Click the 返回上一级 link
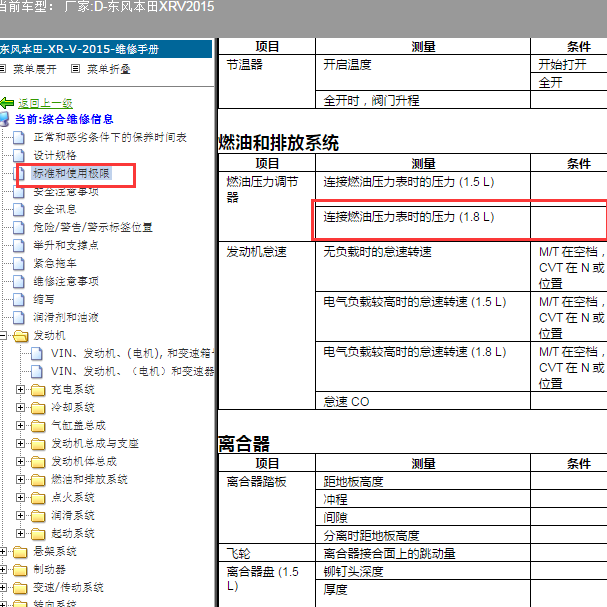The width and height of the screenshot is (607, 607). [x=45, y=103]
